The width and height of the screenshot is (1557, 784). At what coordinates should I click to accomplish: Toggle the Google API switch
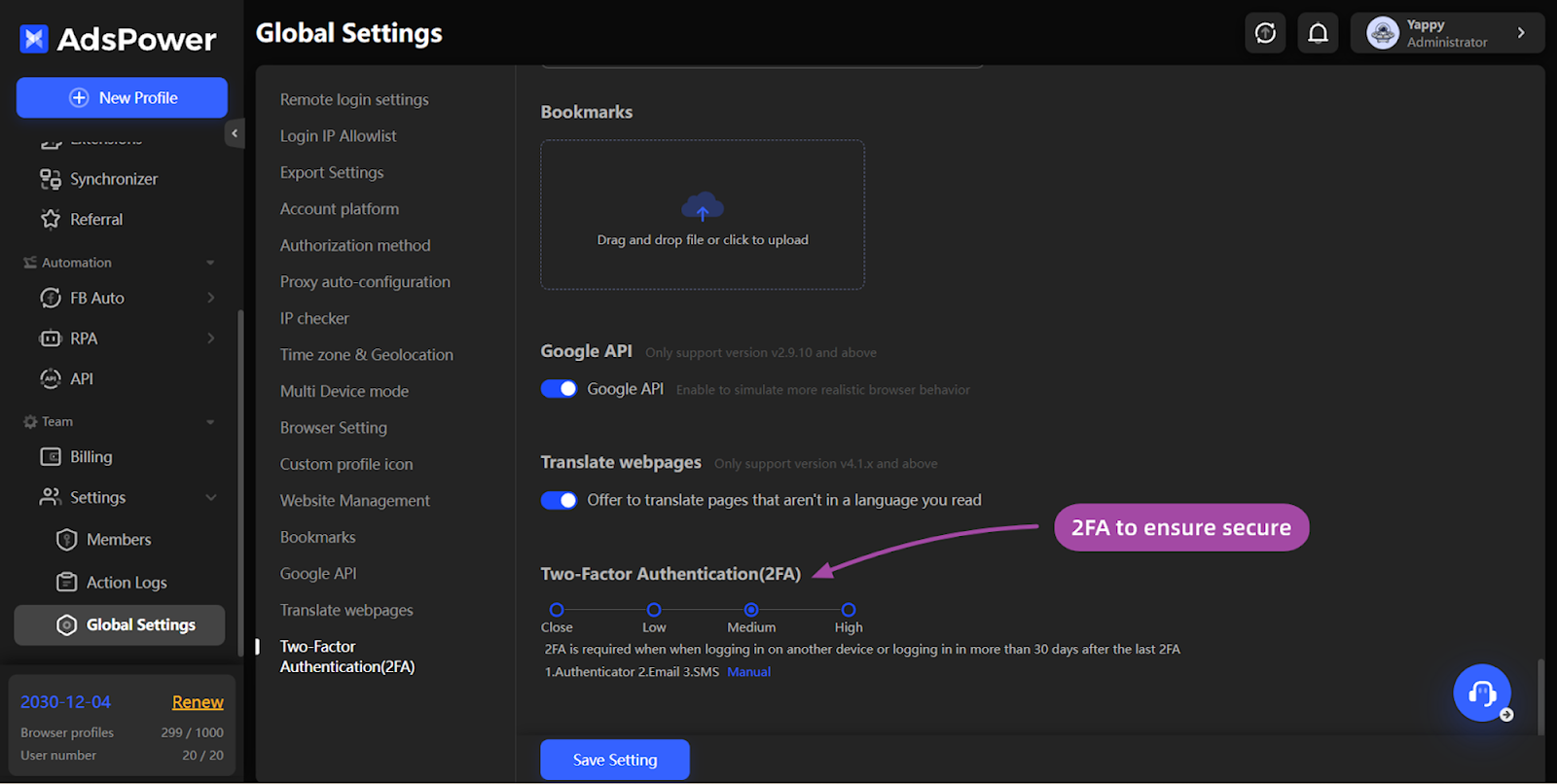click(x=559, y=389)
